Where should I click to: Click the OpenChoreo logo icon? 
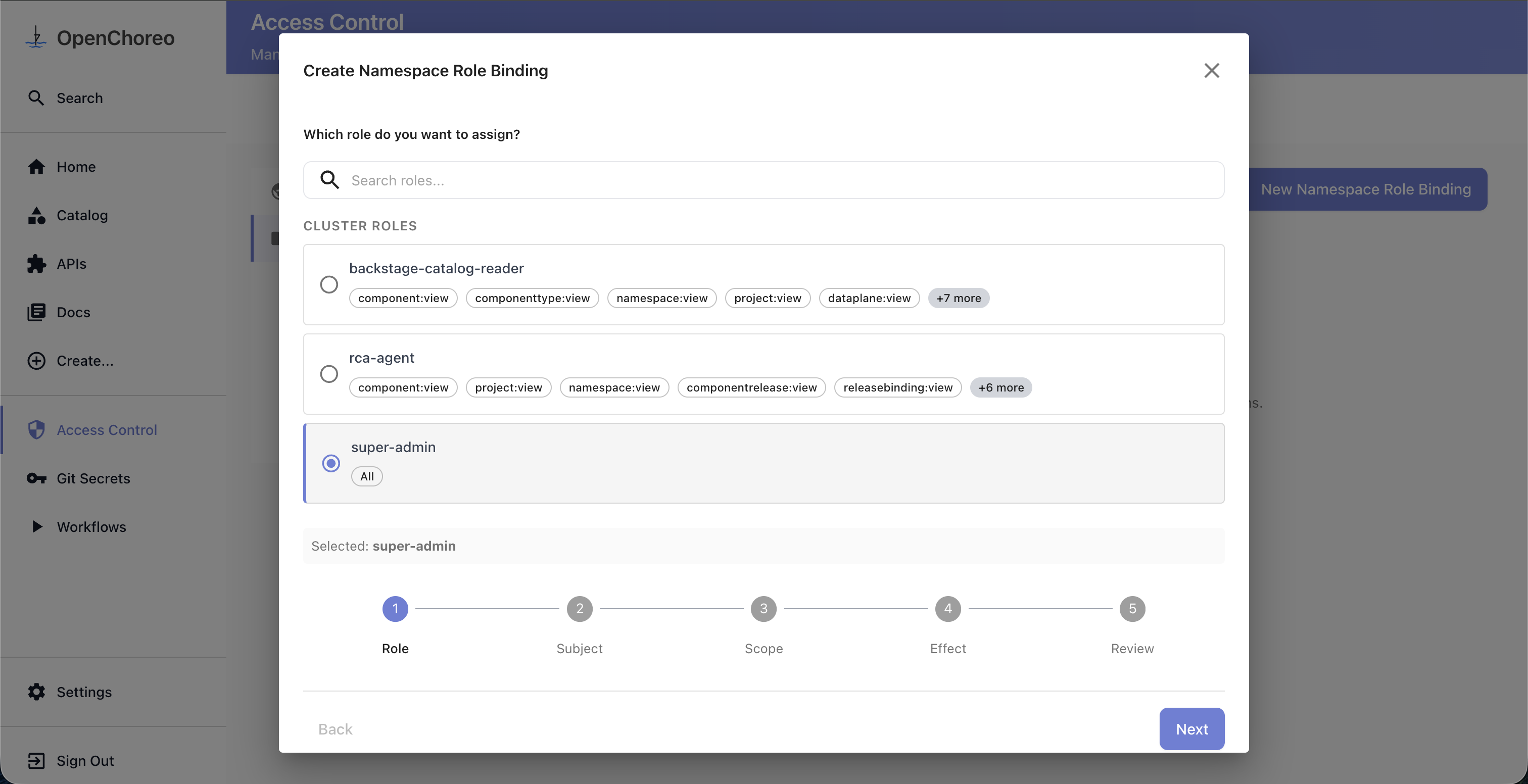(x=35, y=37)
